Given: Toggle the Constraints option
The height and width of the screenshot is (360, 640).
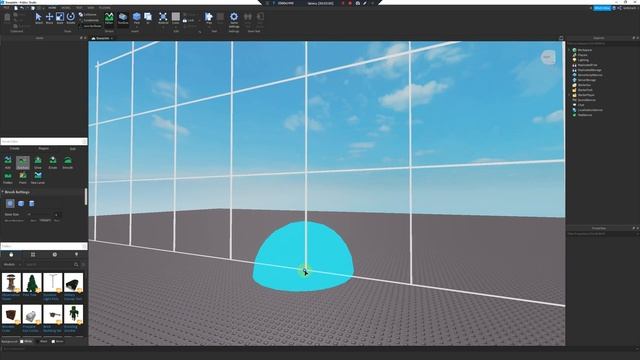Looking at the screenshot, I should [89, 20].
